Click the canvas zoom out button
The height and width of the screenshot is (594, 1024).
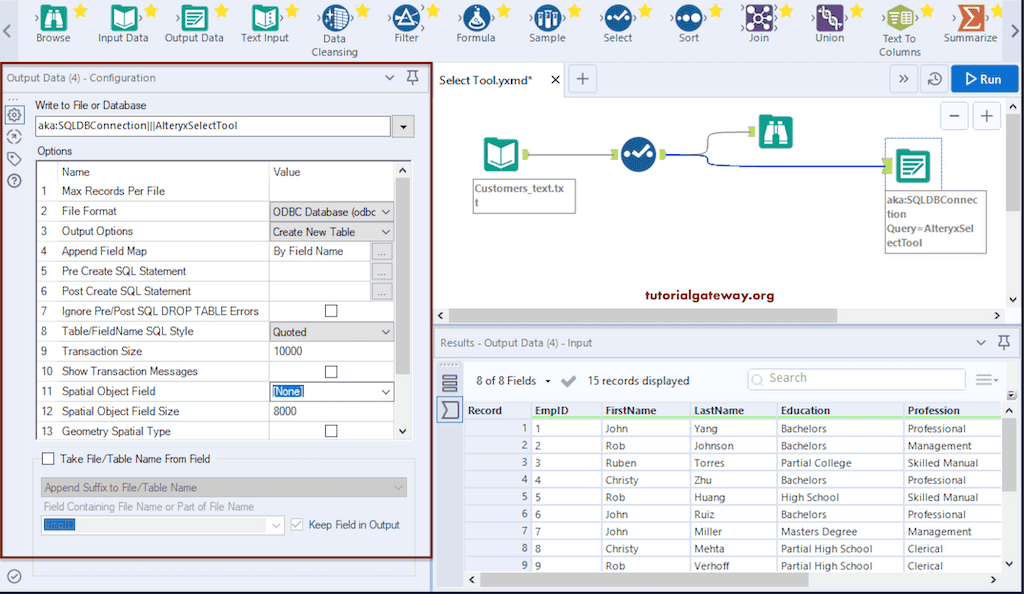[954, 115]
